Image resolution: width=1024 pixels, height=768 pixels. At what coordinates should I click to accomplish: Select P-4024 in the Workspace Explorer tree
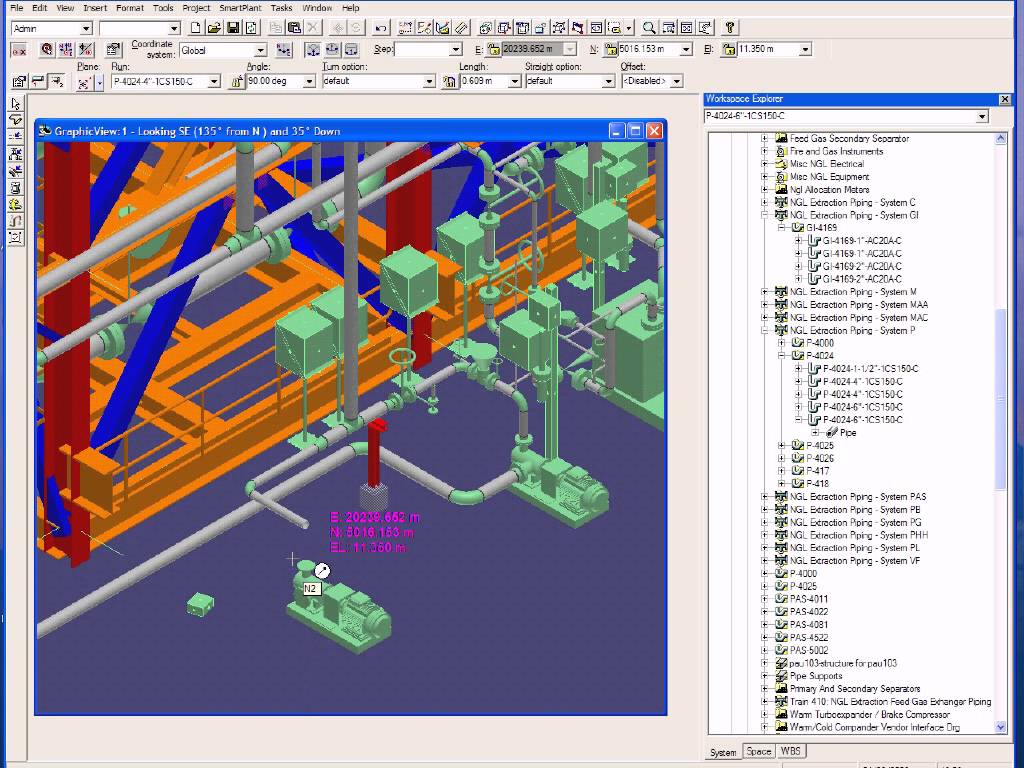[x=820, y=354]
